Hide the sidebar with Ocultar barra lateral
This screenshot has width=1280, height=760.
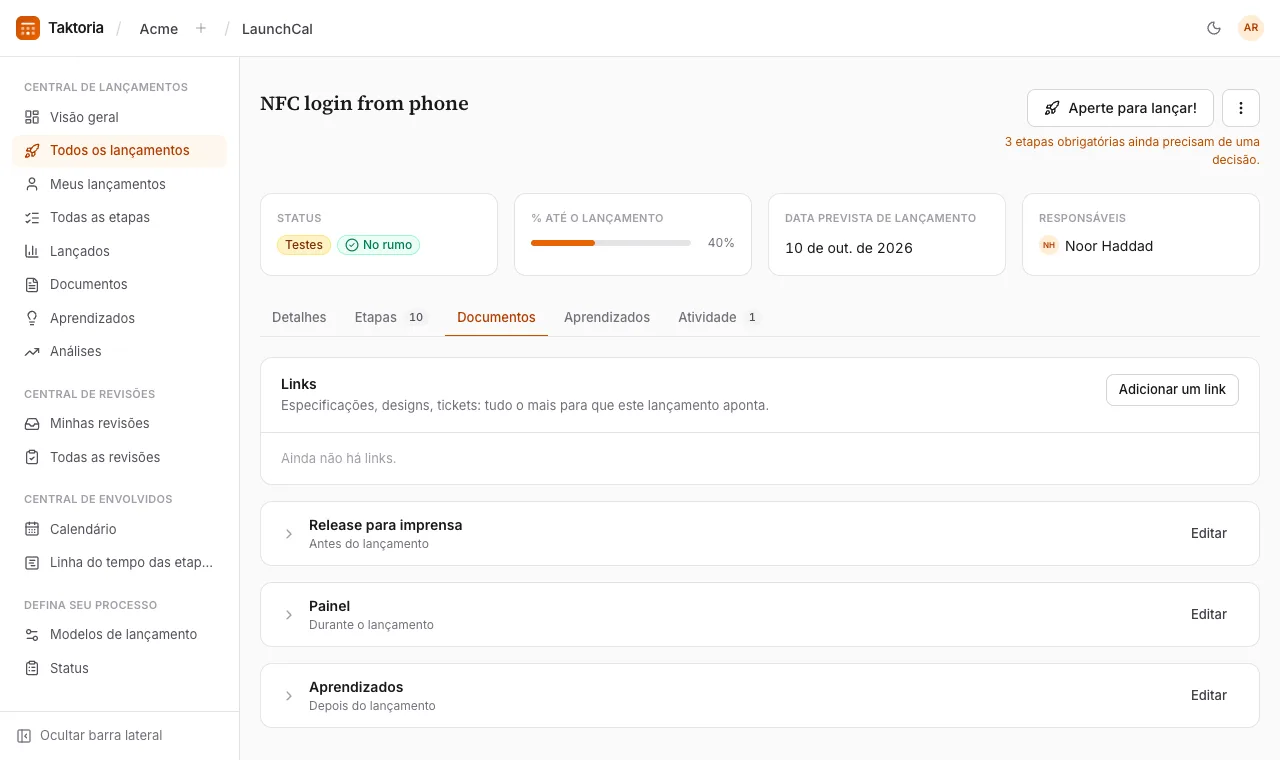coord(90,735)
